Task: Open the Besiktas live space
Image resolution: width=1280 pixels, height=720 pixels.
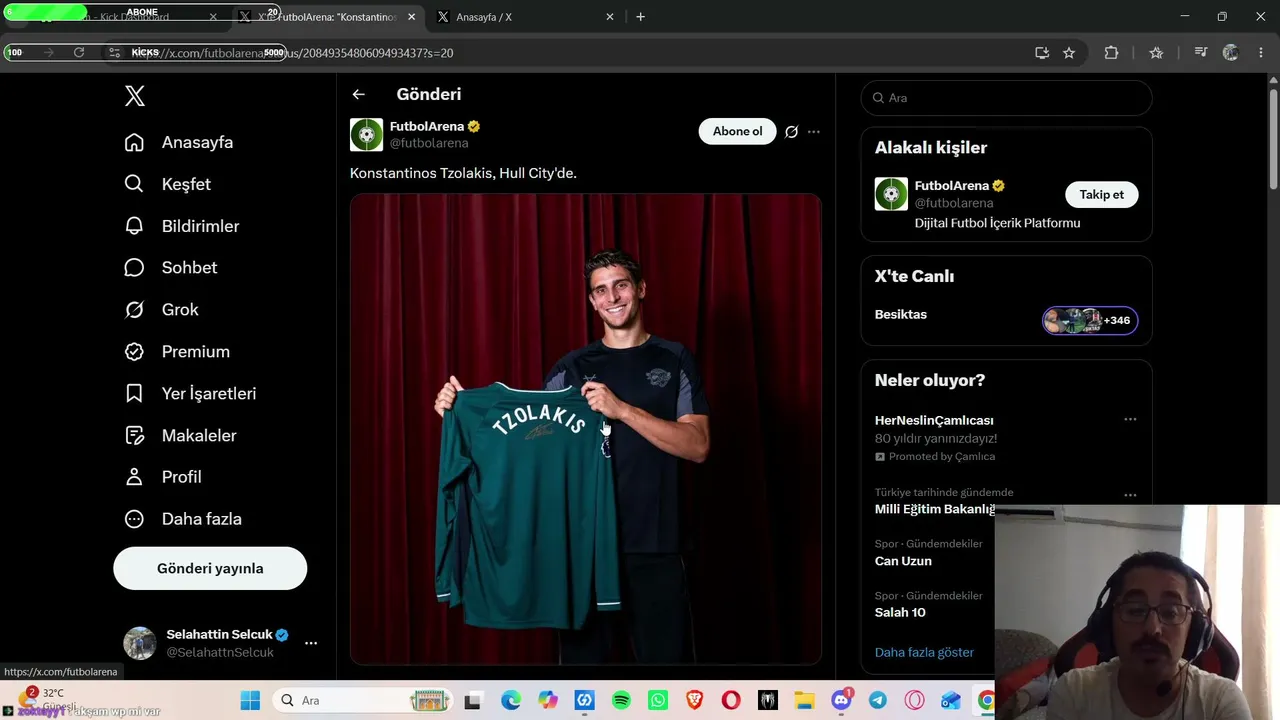Action: point(901,314)
